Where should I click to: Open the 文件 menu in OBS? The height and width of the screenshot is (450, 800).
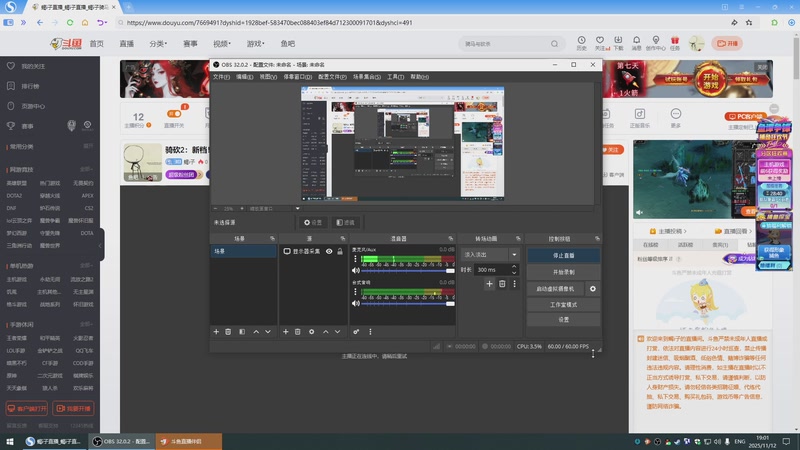221,77
